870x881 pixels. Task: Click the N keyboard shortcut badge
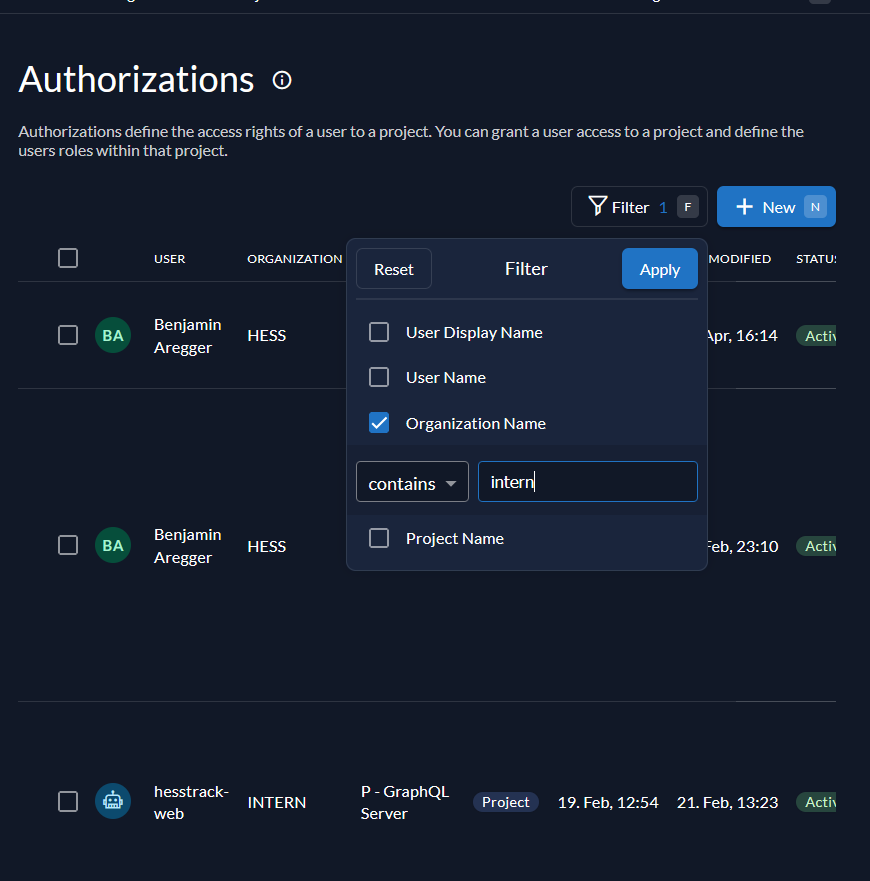(815, 207)
